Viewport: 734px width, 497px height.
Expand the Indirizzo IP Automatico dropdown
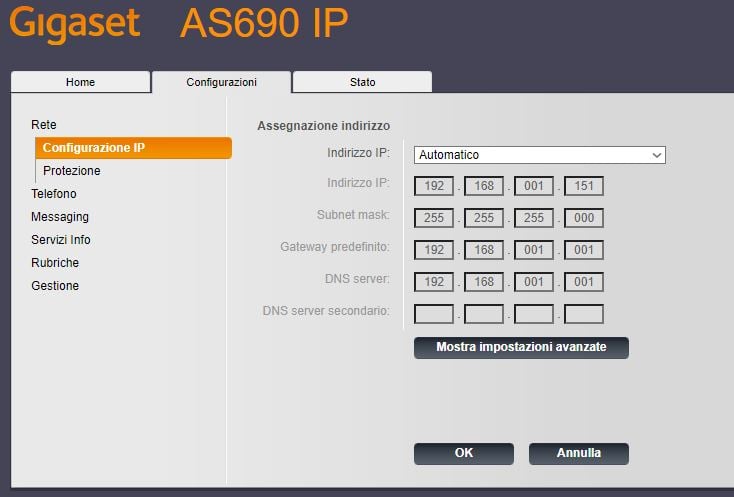click(x=540, y=155)
